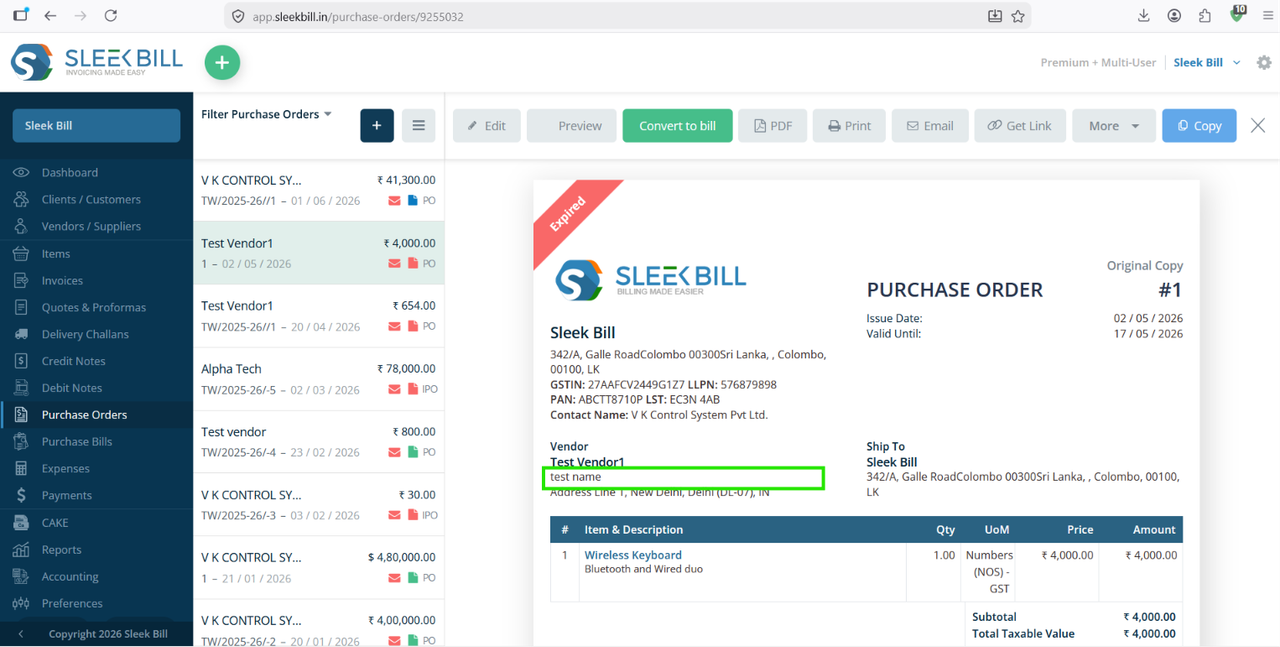
Task: Click the Preferences sliders icon in sidebar
Action: tap(21, 603)
